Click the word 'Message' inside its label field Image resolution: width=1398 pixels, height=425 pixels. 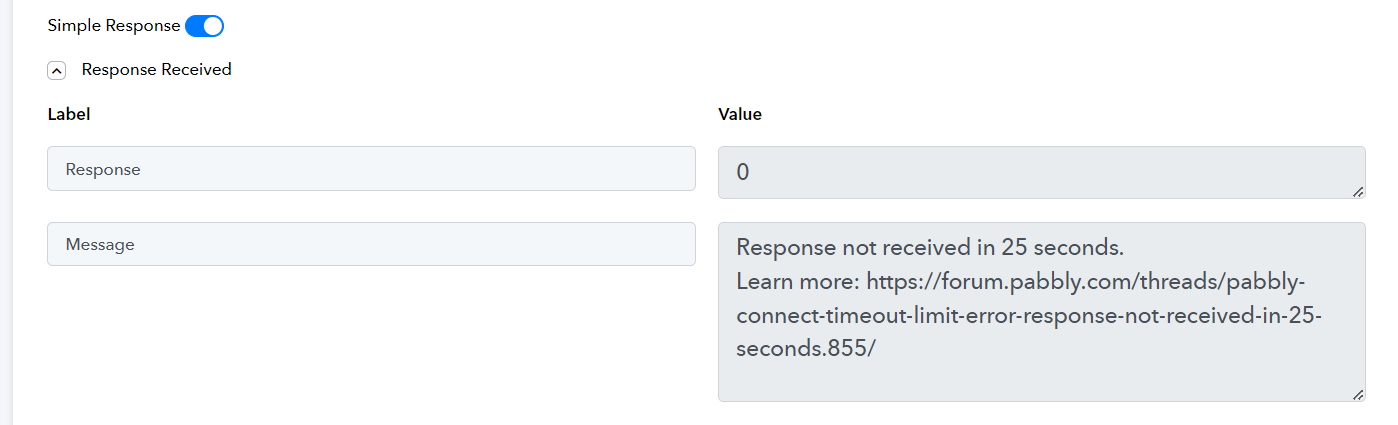[x=100, y=244]
